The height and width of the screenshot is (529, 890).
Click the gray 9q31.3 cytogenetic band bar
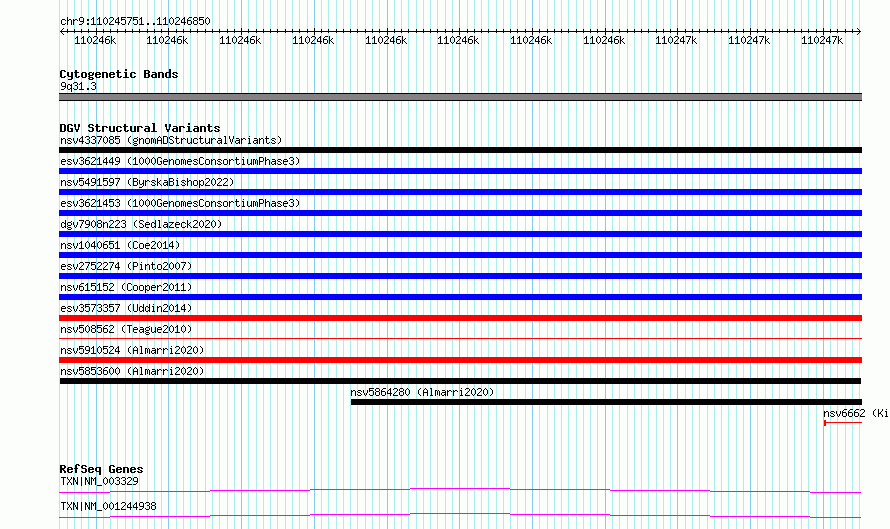tap(460, 97)
